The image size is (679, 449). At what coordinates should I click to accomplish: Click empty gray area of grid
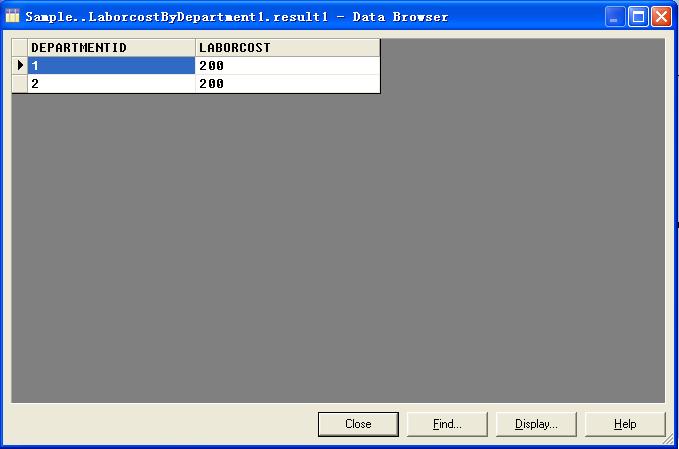(x=338, y=247)
